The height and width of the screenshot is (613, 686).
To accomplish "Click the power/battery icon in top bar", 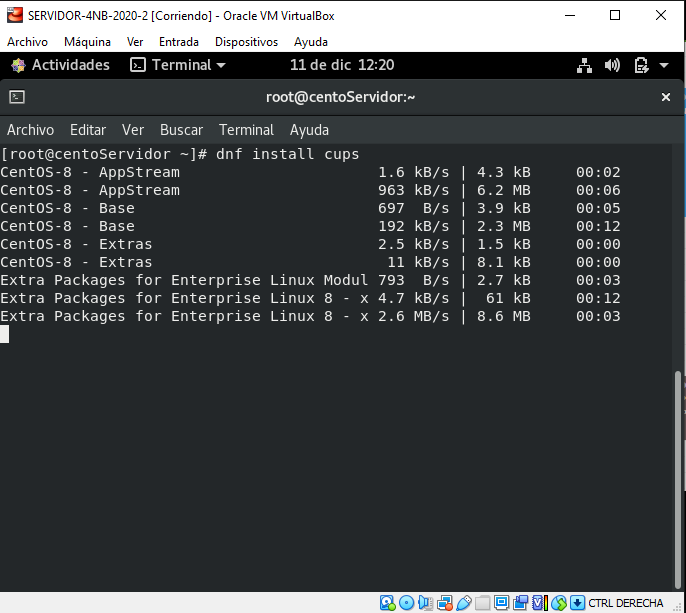I will (x=641, y=66).
